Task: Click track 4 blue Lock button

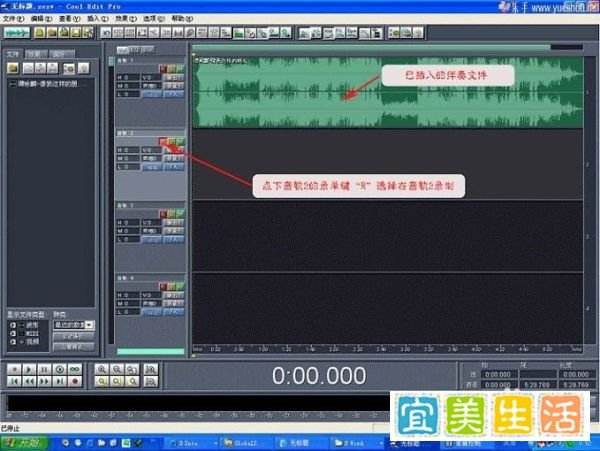Action: coord(152,312)
